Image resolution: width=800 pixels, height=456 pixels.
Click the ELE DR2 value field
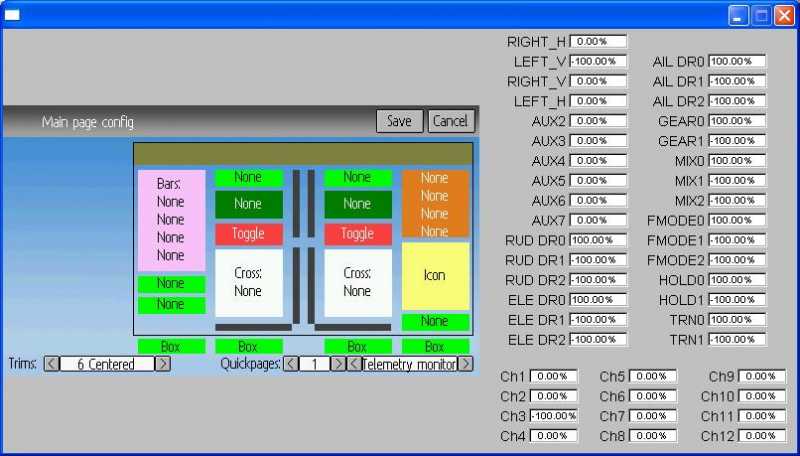[x=598, y=340]
